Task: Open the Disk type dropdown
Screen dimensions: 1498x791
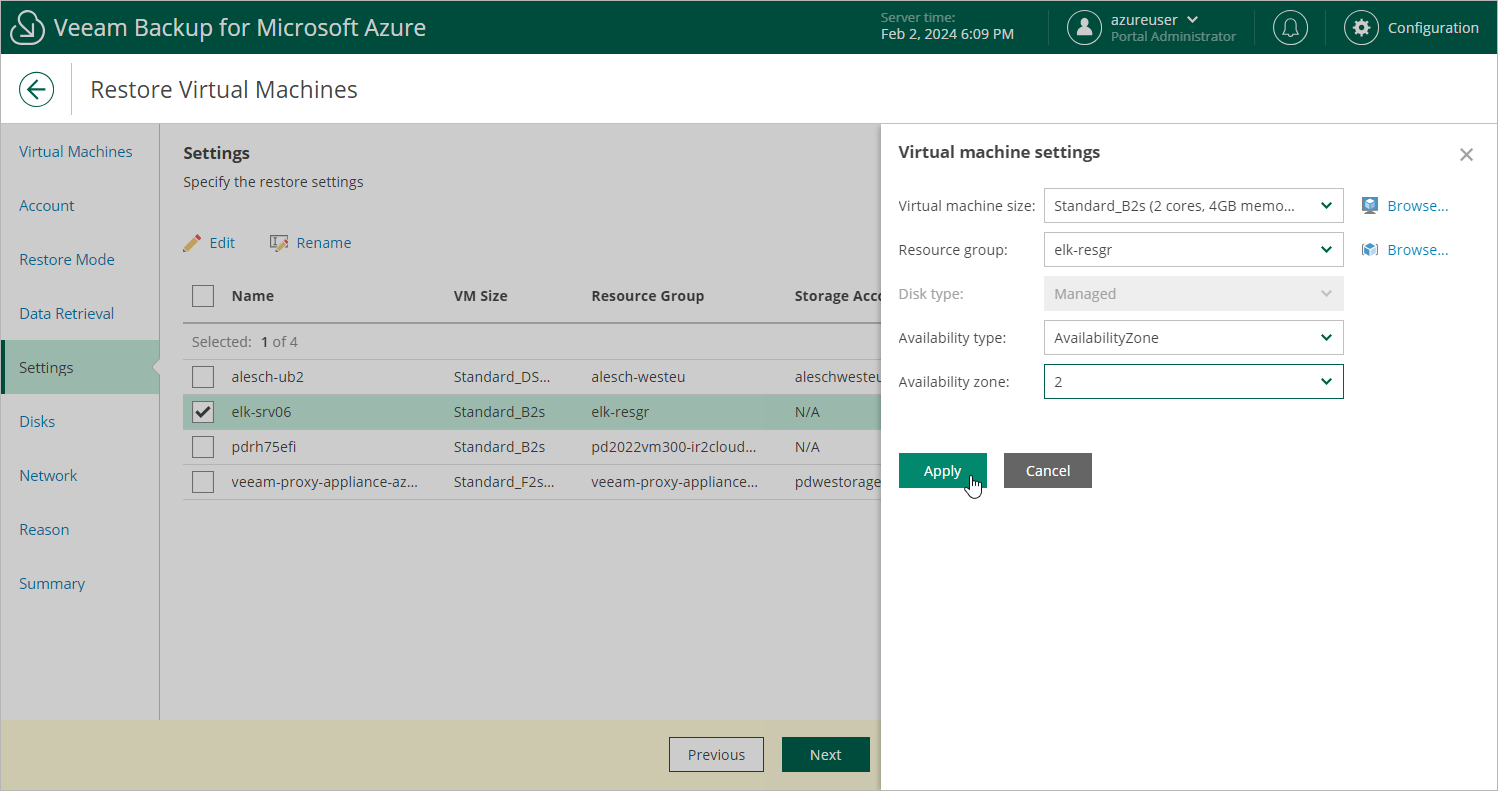Action: pos(1193,294)
